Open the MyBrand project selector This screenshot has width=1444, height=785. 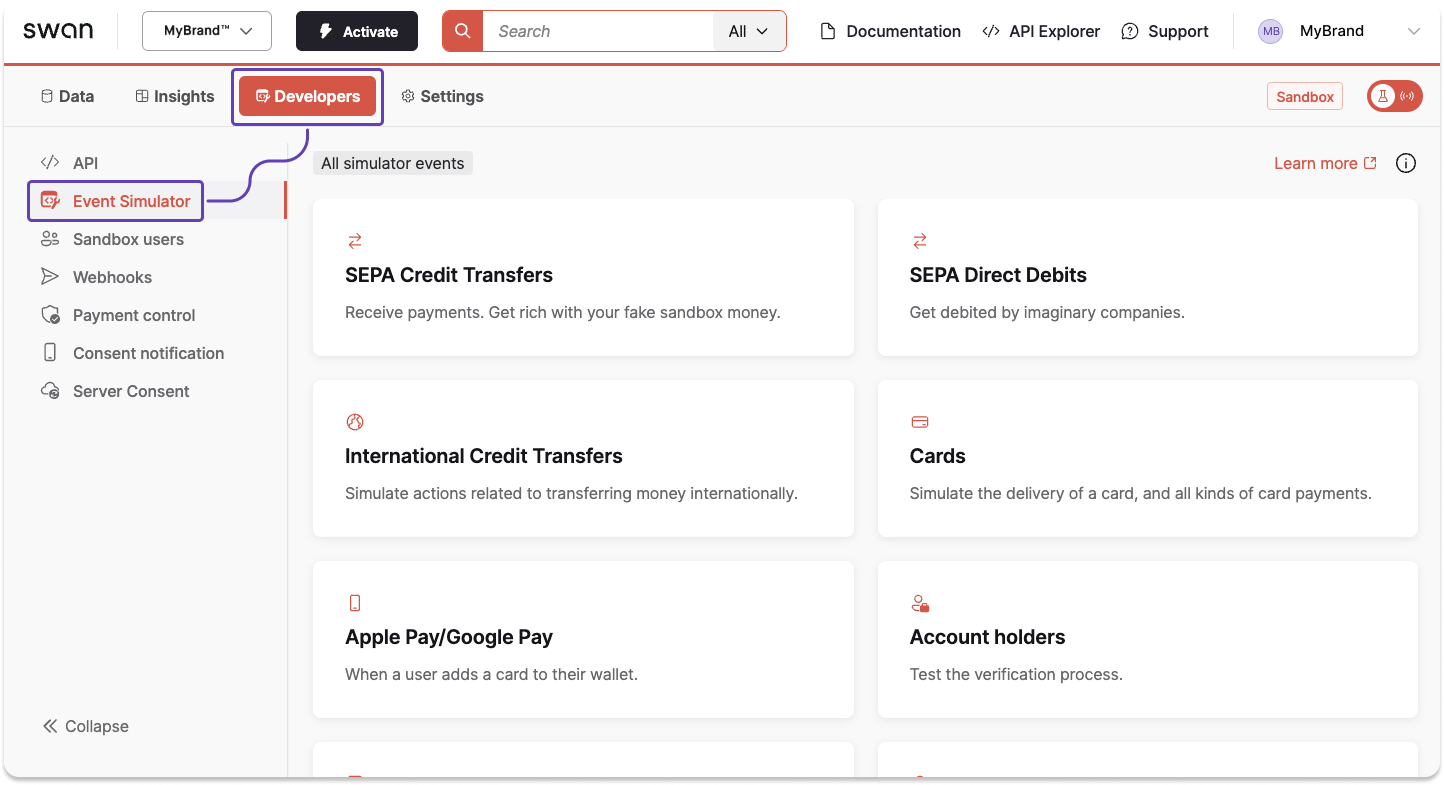(206, 31)
